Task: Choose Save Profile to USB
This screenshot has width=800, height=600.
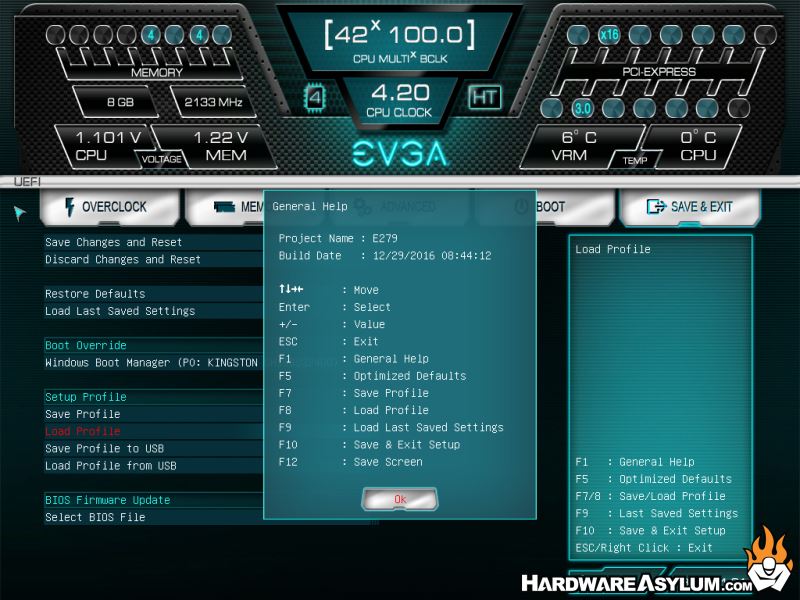Action: point(154,449)
